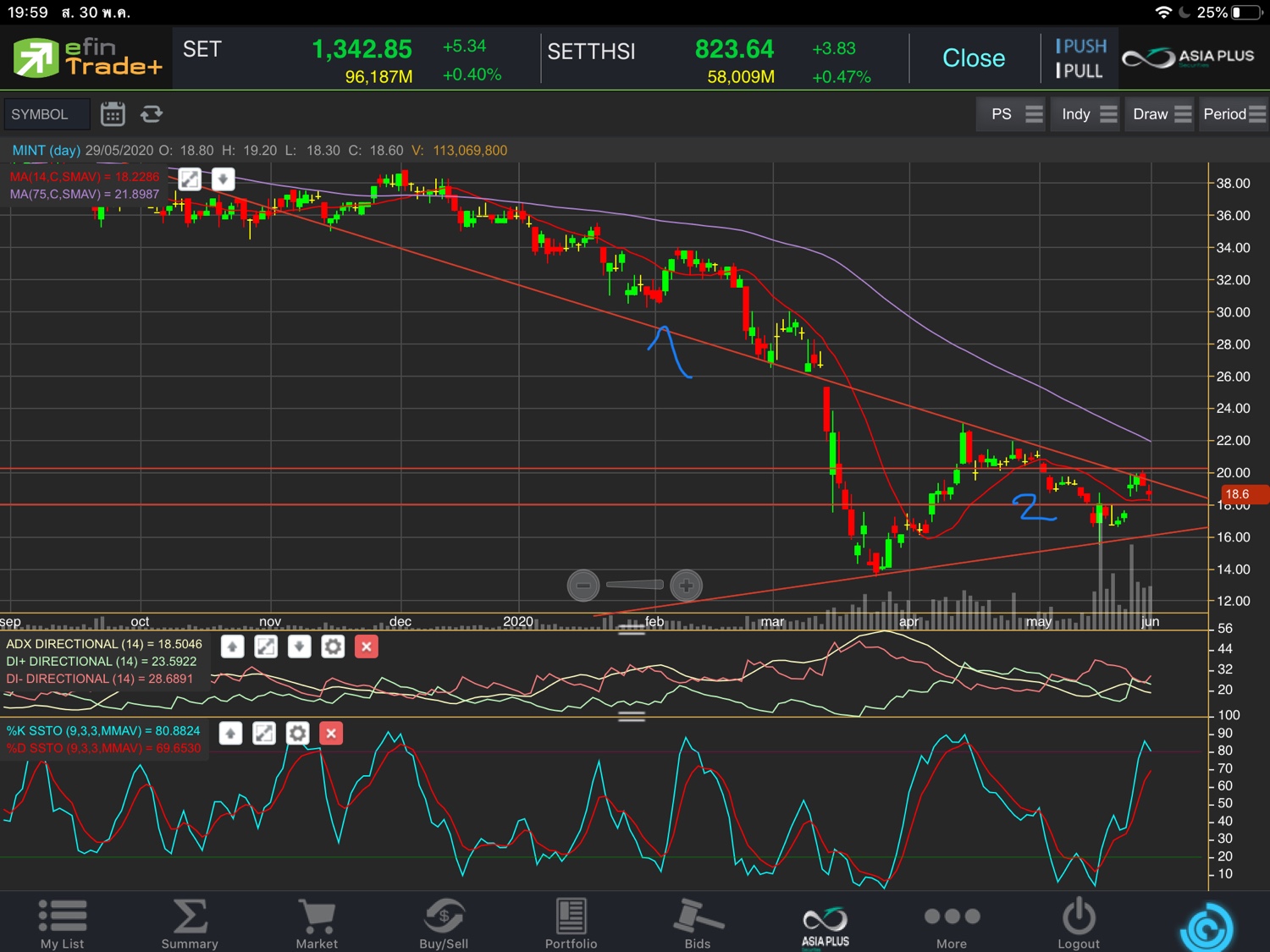Expand the MA chart panel to fullscreen
The image size is (1270, 952).
click(x=190, y=179)
